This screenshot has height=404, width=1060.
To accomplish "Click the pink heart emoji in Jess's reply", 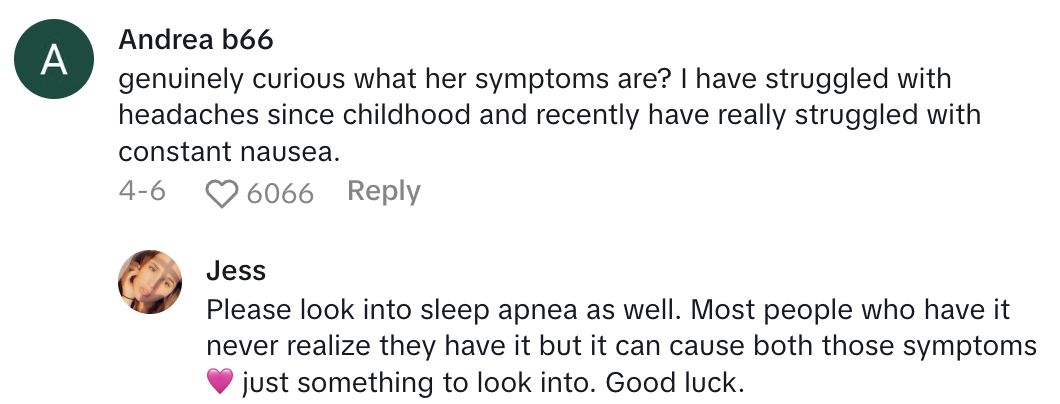I will [x=220, y=381].
